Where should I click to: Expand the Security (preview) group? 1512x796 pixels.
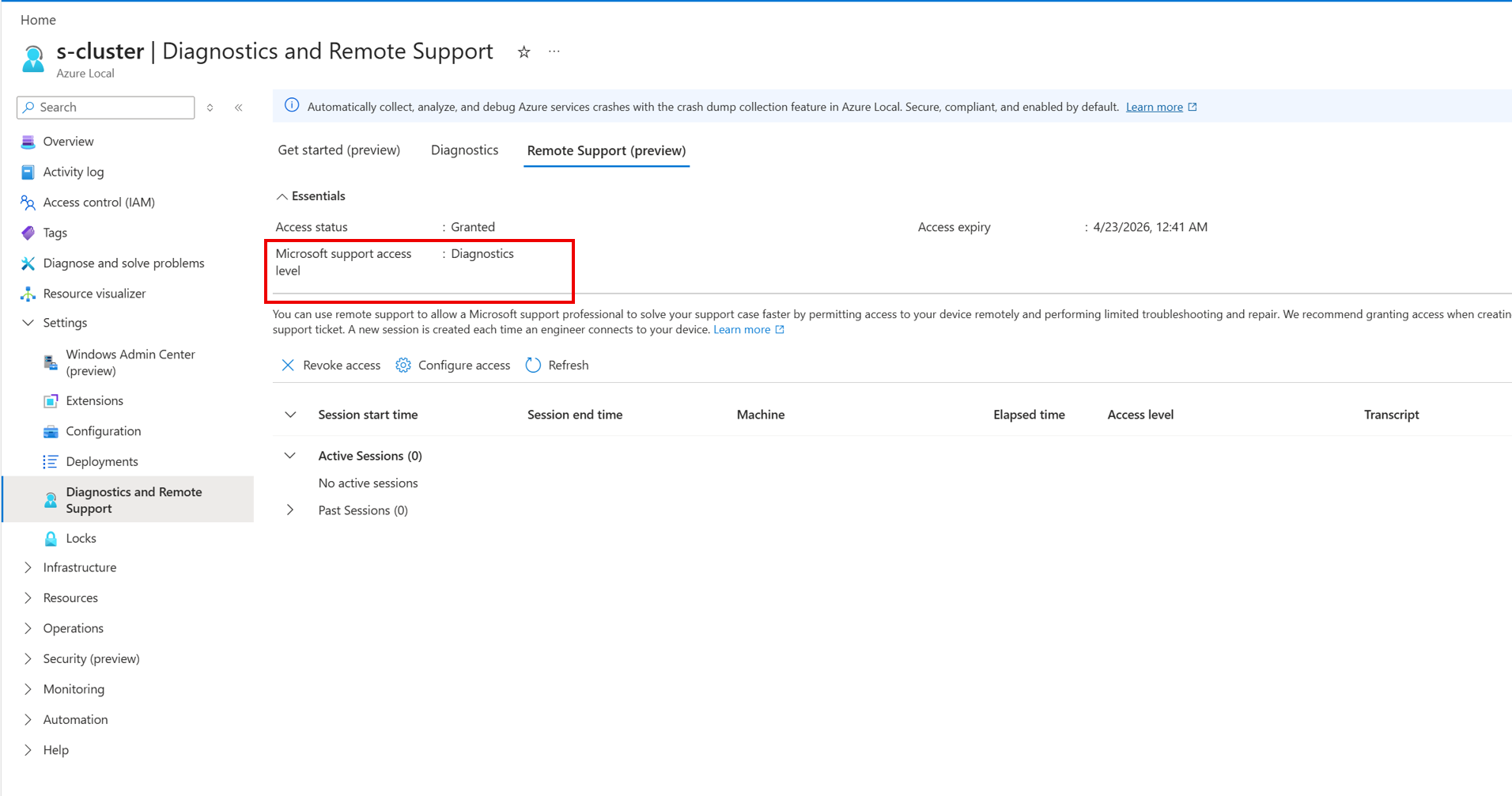pyautogui.click(x=28, y=659)
